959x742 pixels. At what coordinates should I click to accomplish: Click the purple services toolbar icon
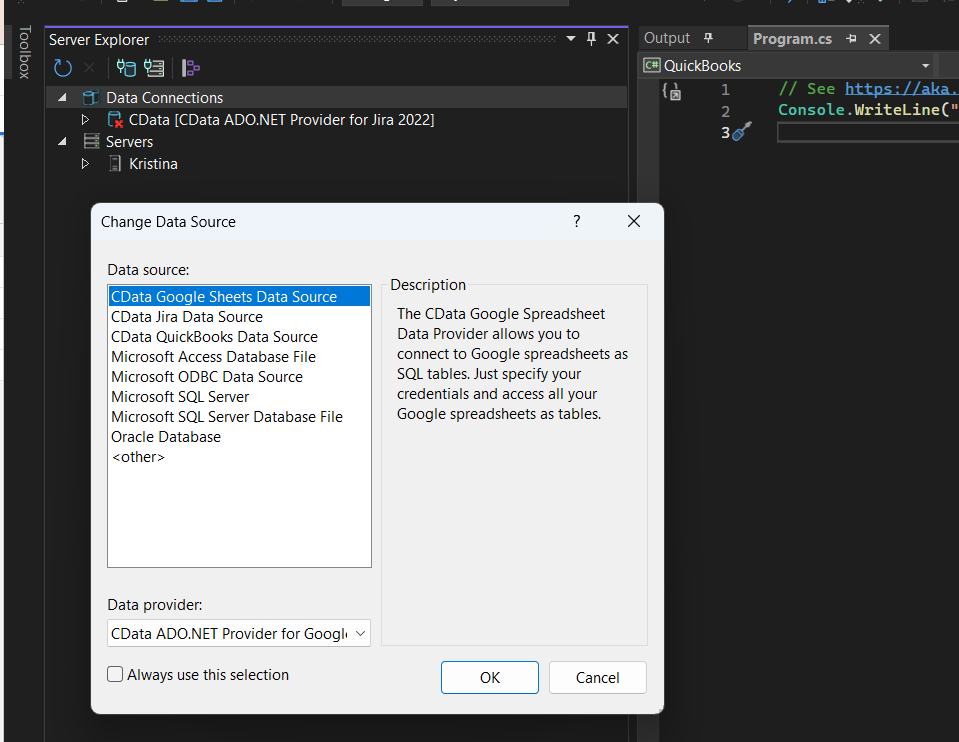(191, 68)
